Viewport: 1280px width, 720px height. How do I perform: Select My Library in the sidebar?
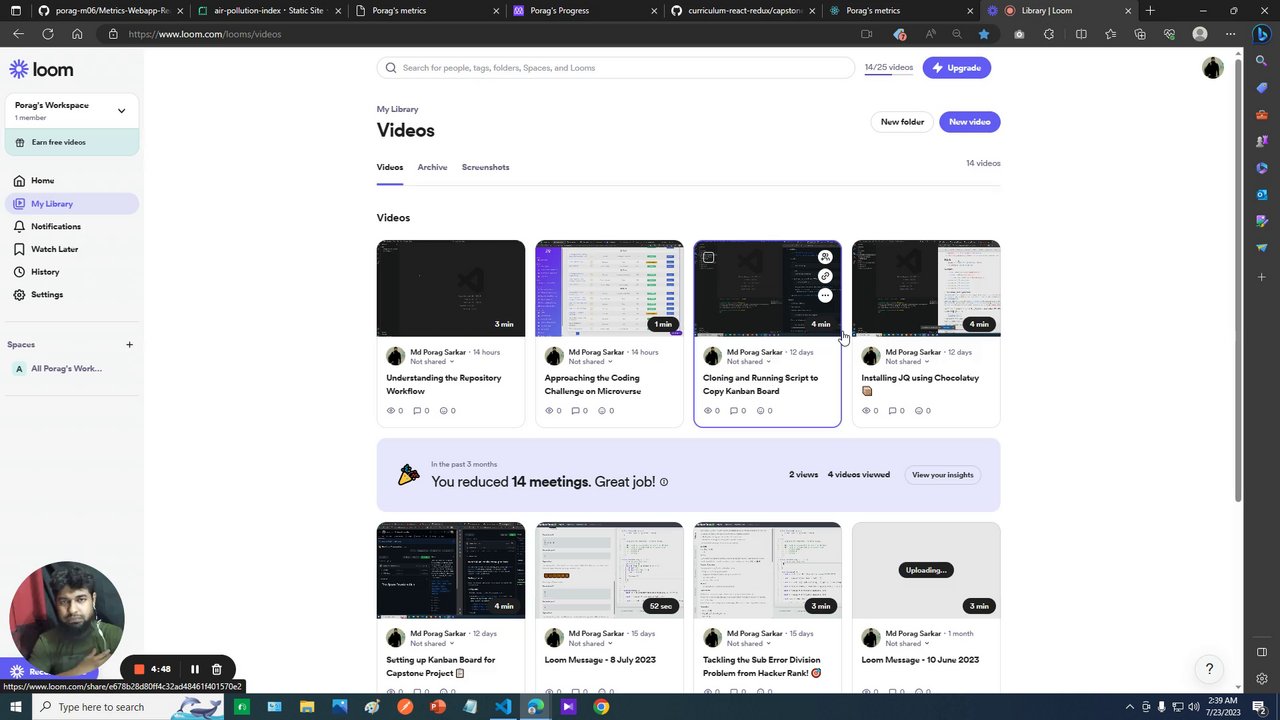click(x=72, y=204)
